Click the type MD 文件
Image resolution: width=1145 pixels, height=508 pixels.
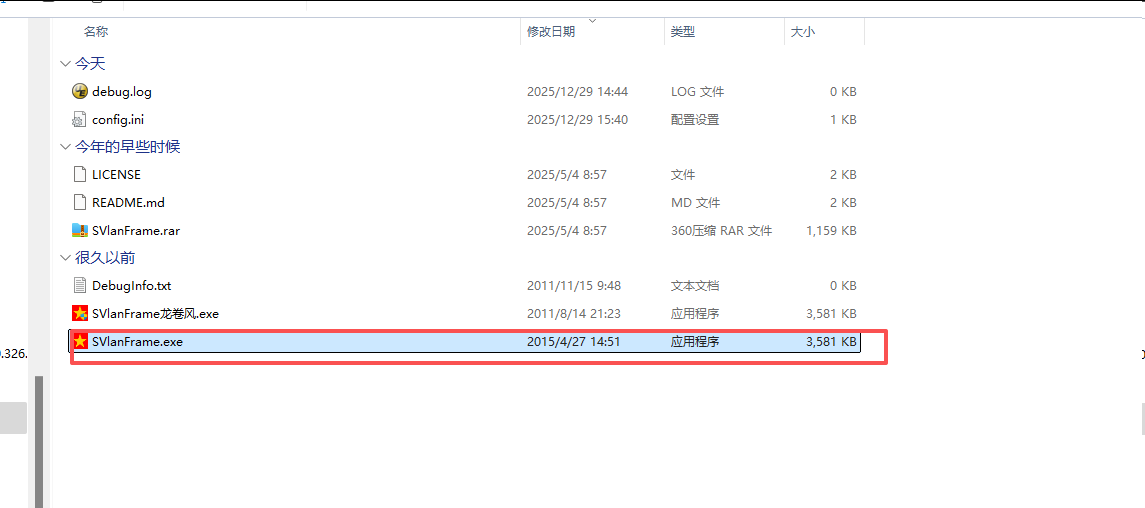coord(695,203)
